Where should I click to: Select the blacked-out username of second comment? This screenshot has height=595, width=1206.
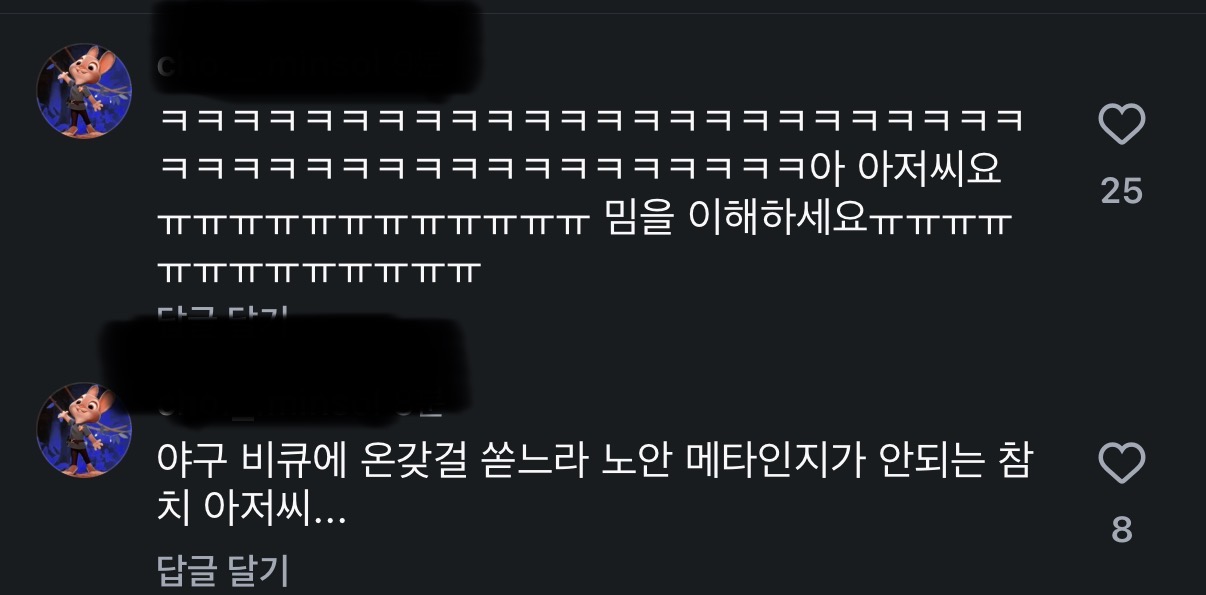click(283, 364)
